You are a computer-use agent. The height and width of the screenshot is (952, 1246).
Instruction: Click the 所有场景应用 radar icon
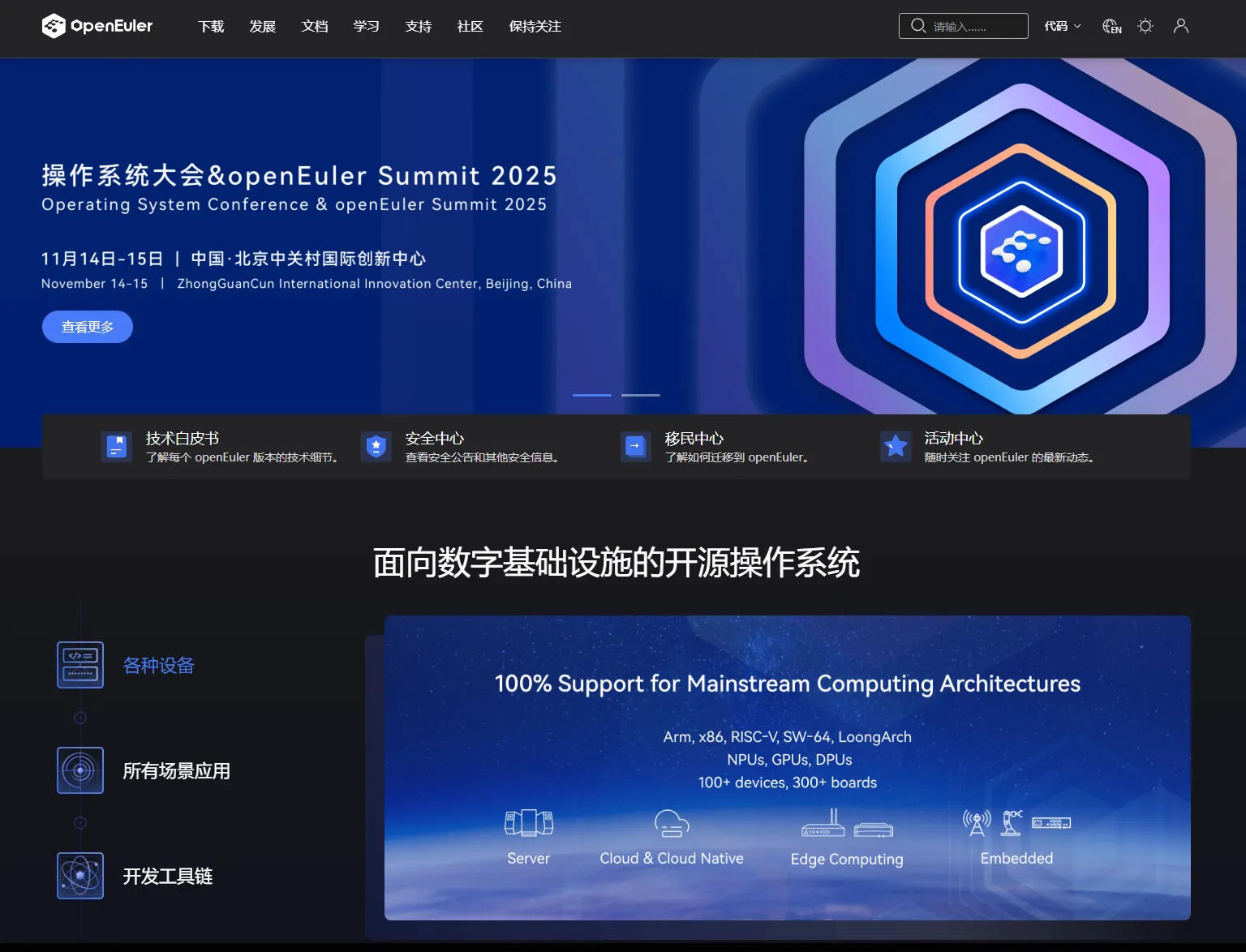tap(80, 770)
